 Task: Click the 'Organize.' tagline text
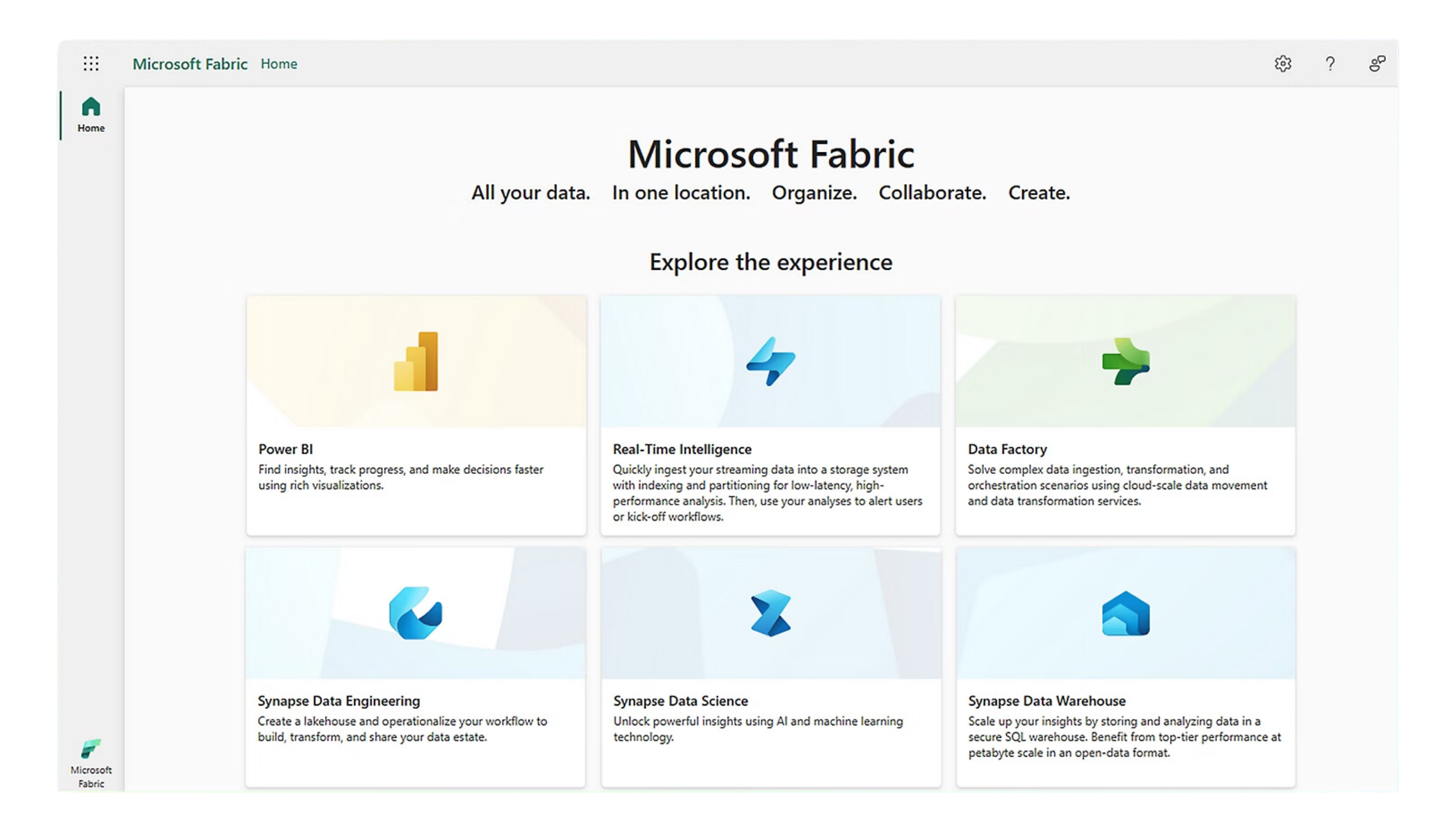pos(814,193)
